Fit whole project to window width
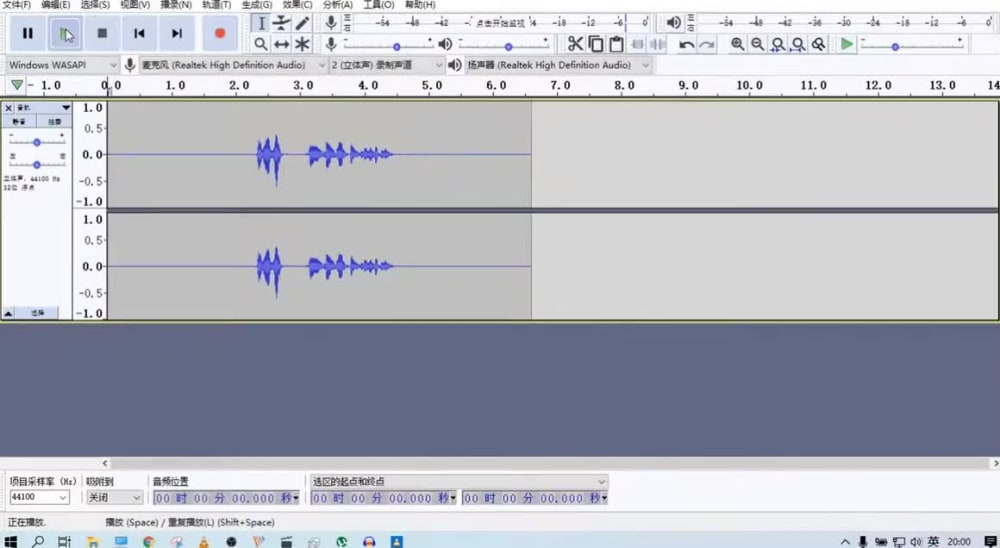The height and width of the screenshot is (548, 1000). 798,44
